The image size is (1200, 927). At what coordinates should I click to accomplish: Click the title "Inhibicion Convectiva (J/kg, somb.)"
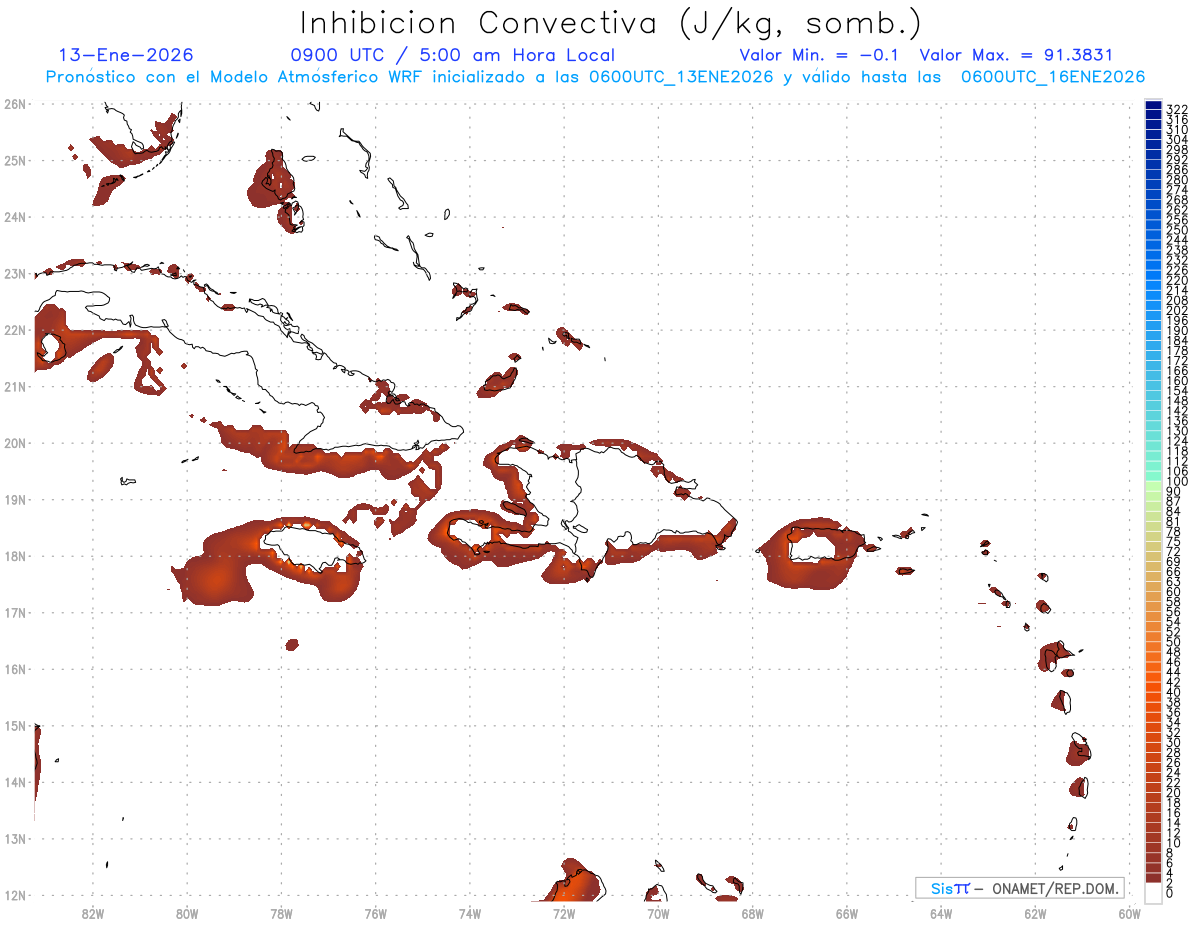click(x=611, y=23)
